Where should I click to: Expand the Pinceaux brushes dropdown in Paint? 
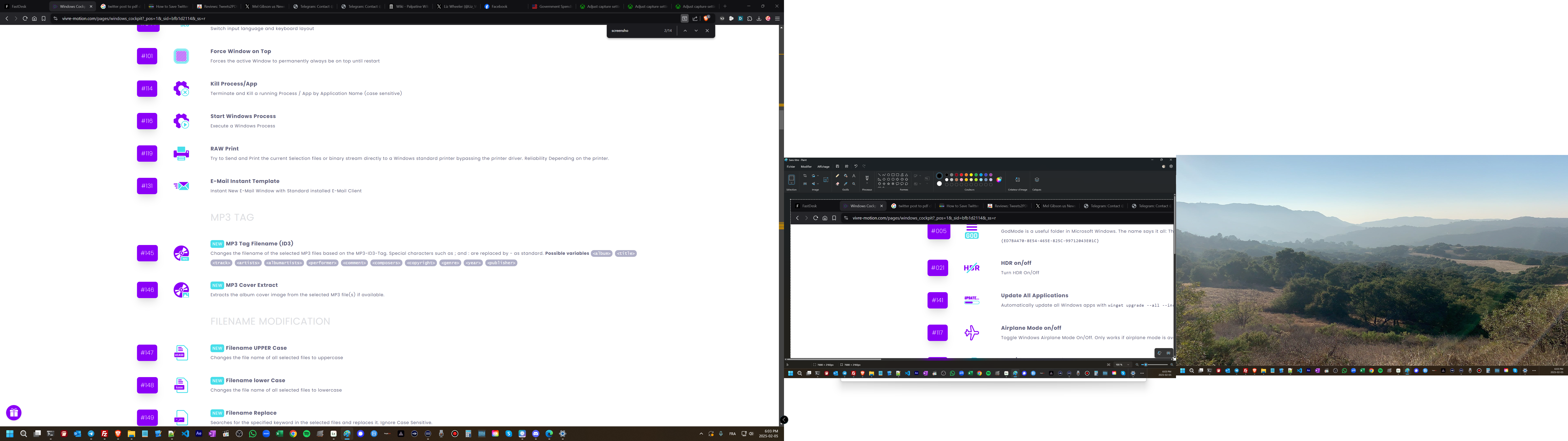click(x=867, y=183)
